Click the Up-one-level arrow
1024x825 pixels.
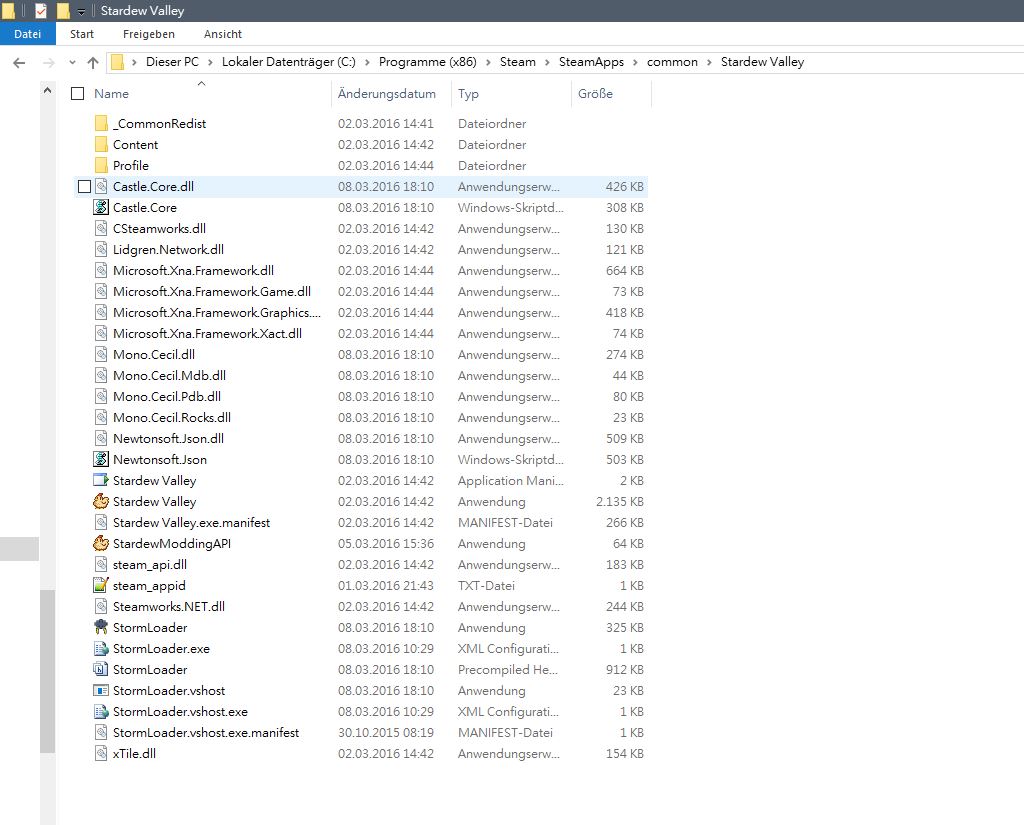pos(92,62)
